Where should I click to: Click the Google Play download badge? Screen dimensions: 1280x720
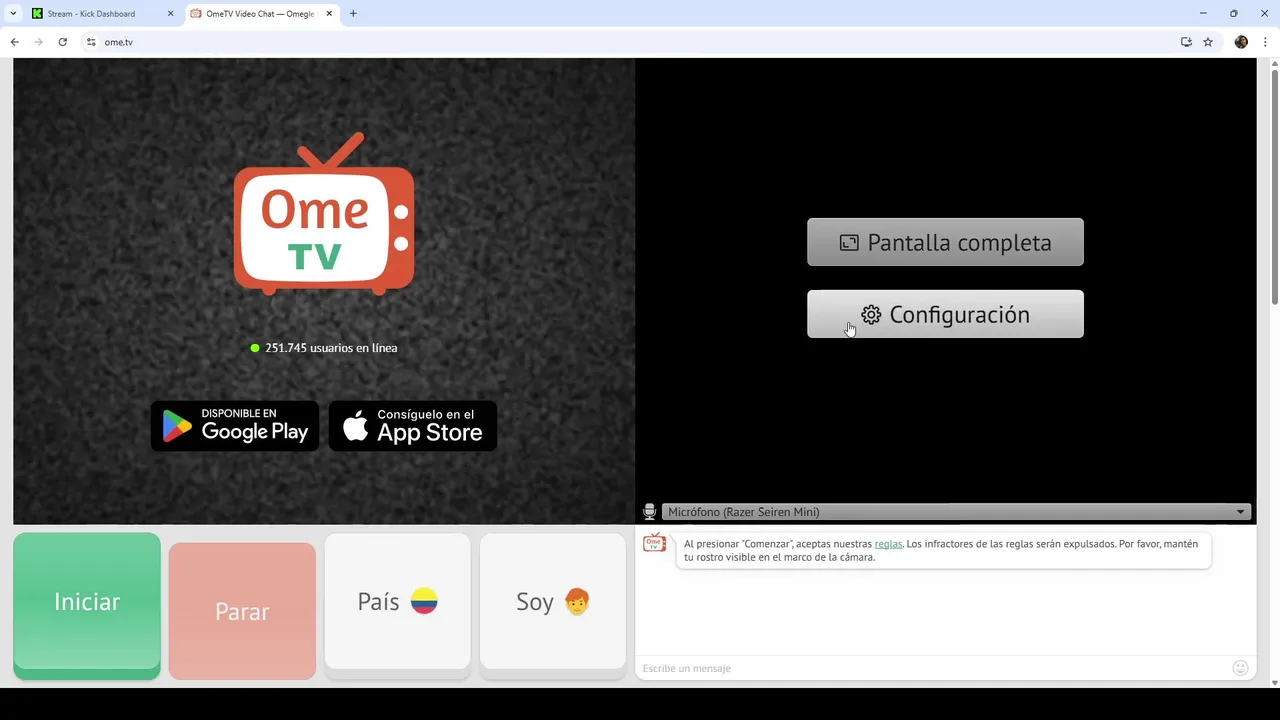click(235, 426)
